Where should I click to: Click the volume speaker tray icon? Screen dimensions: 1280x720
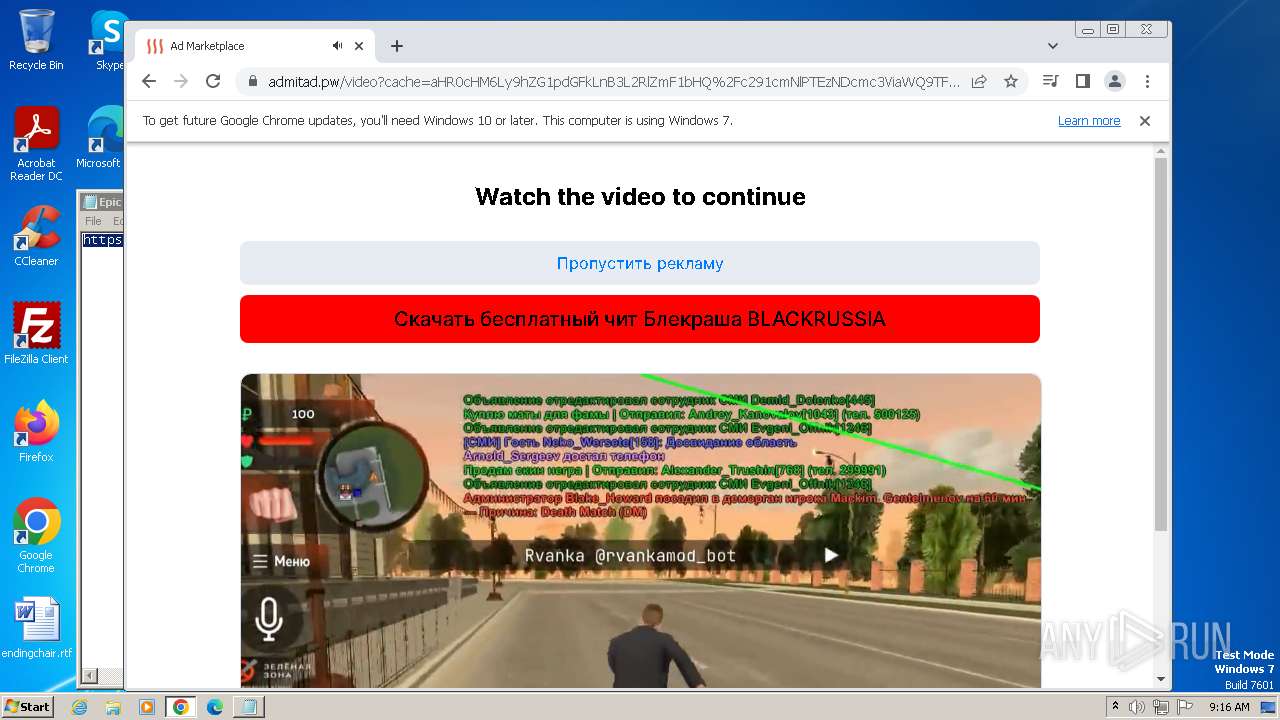pos(1137,707)
